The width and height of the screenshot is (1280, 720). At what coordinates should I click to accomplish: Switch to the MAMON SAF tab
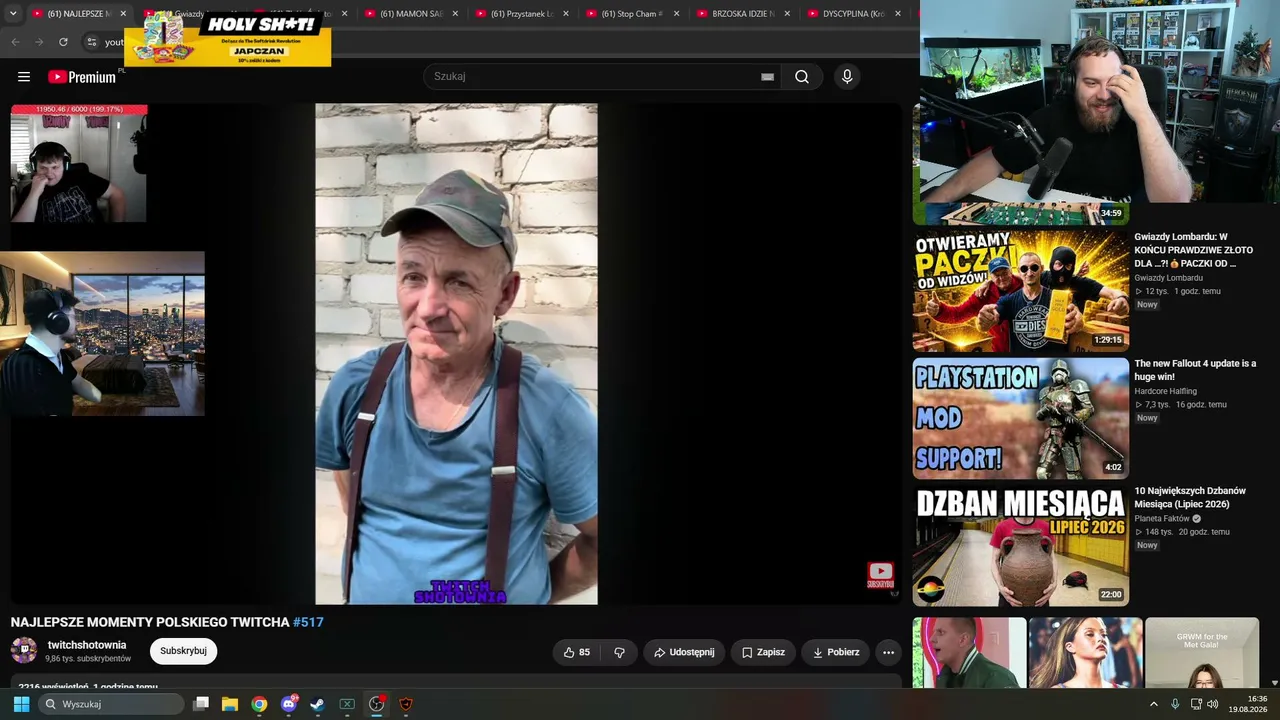pos(411,14)
